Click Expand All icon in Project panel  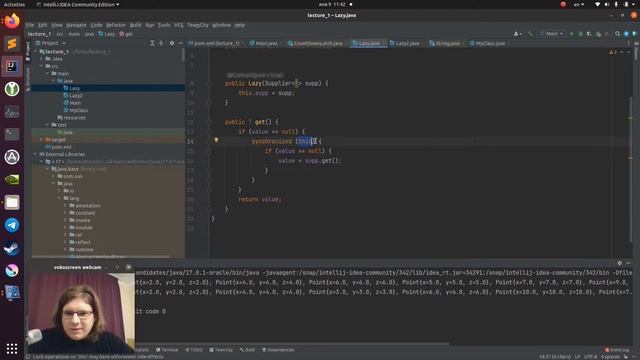point(152,43)
